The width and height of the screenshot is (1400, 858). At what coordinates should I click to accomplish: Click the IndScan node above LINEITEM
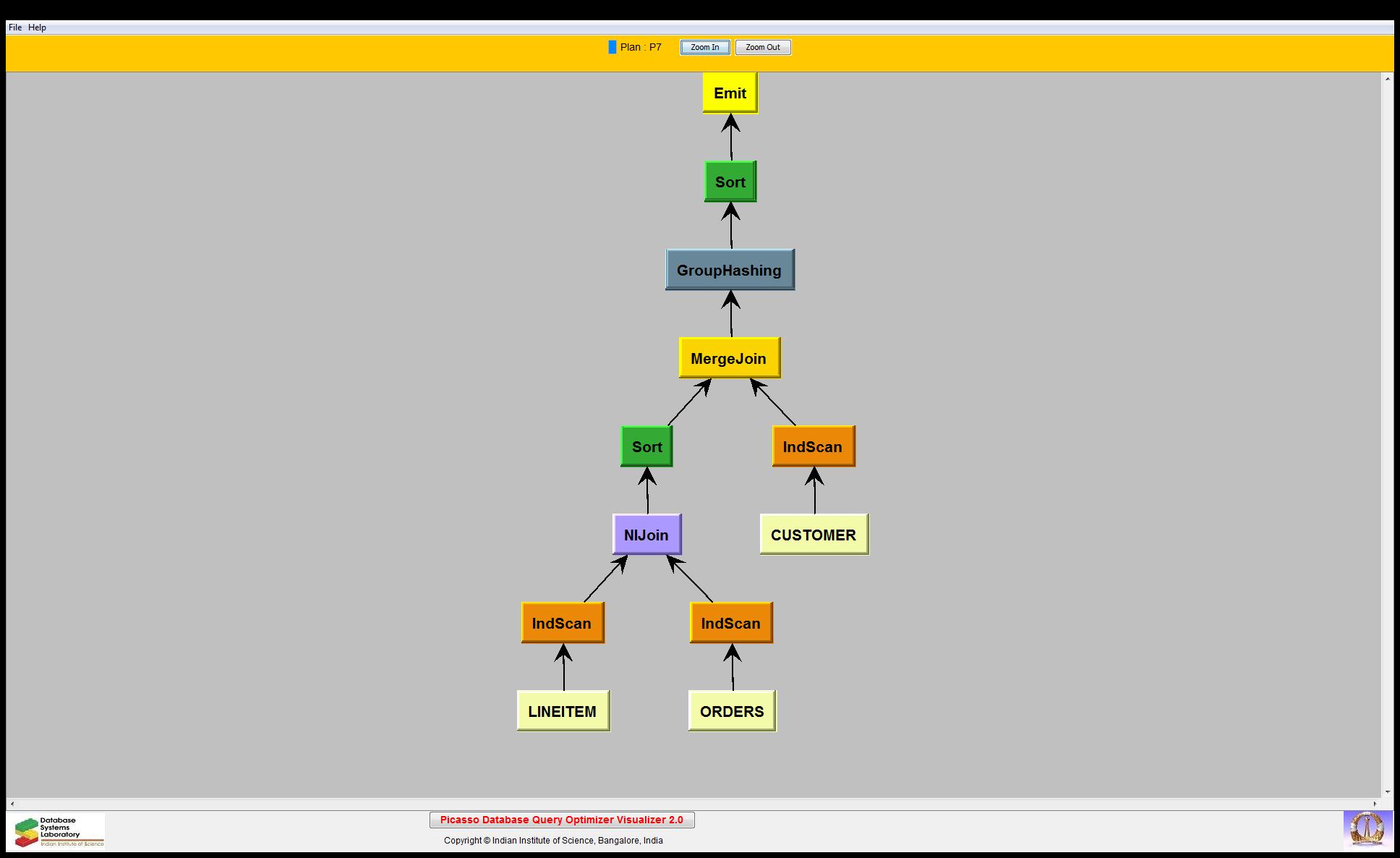tap(562, 624)
